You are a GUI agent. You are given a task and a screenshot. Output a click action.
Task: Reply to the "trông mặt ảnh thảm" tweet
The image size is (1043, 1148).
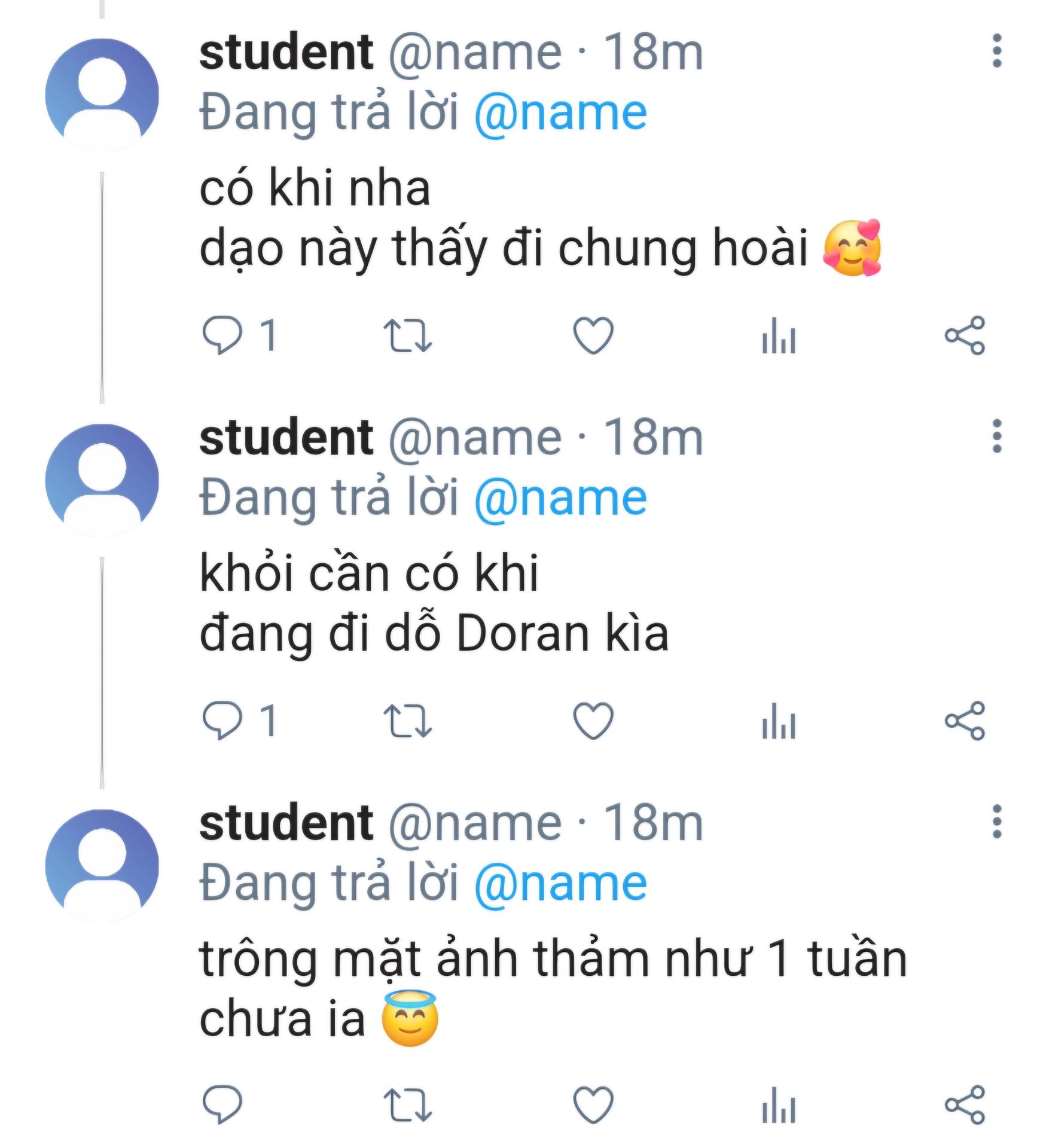click(x=222, y=1104)
